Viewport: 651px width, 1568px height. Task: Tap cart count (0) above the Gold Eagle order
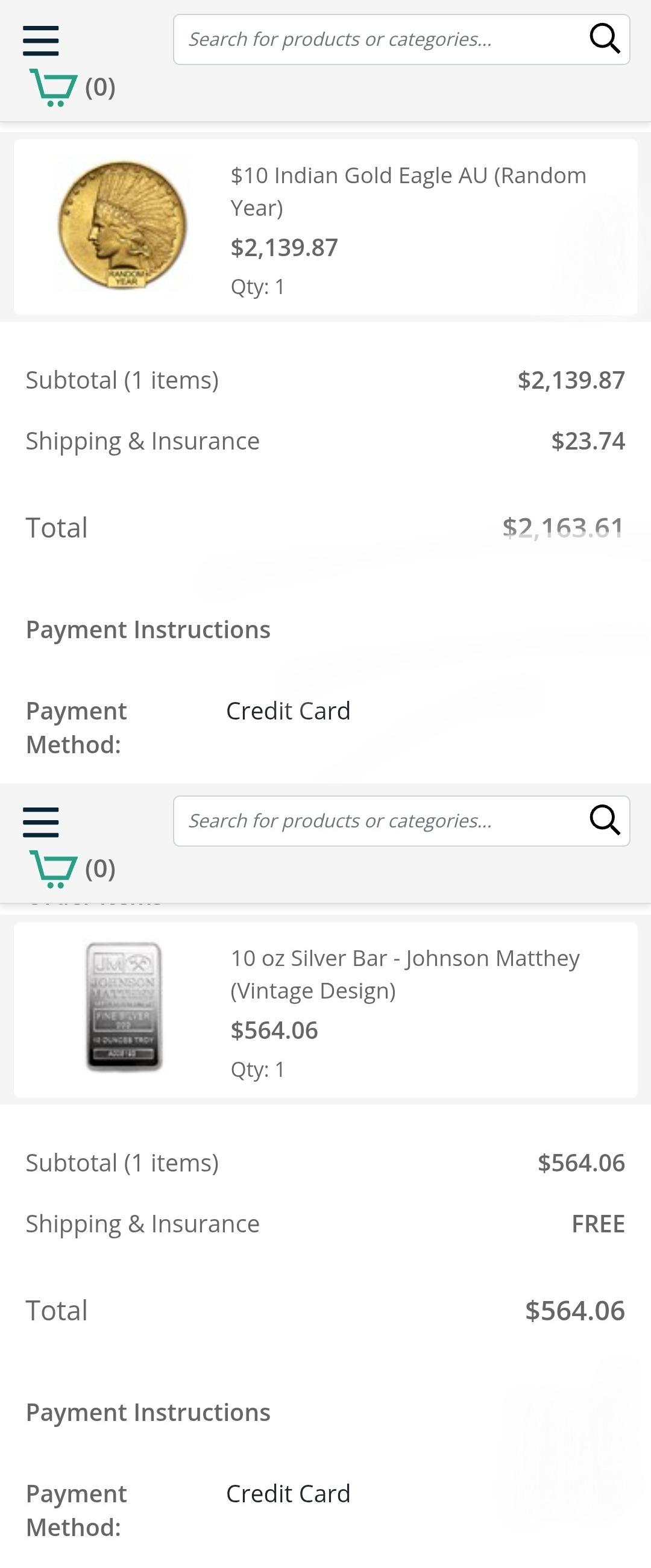(101, 87)
